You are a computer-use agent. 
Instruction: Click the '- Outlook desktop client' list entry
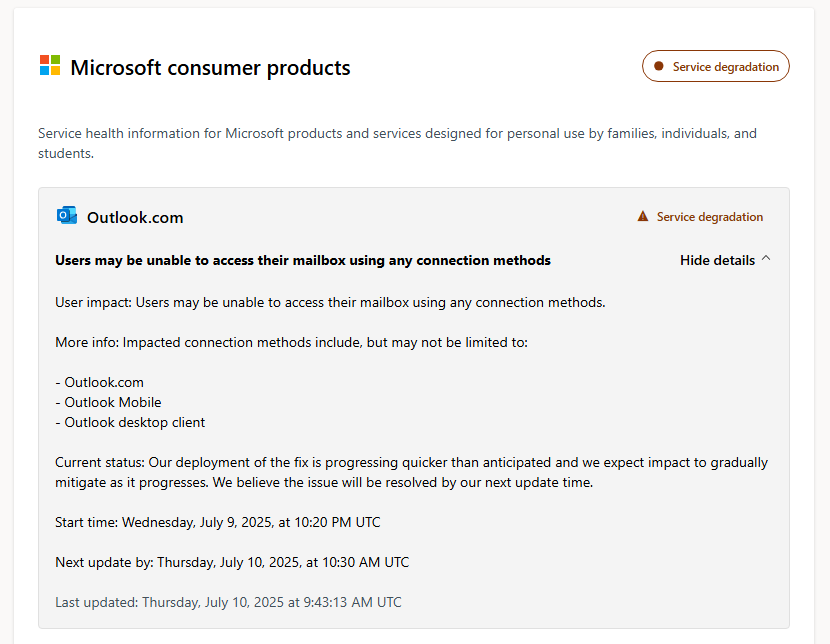point(130,422)
